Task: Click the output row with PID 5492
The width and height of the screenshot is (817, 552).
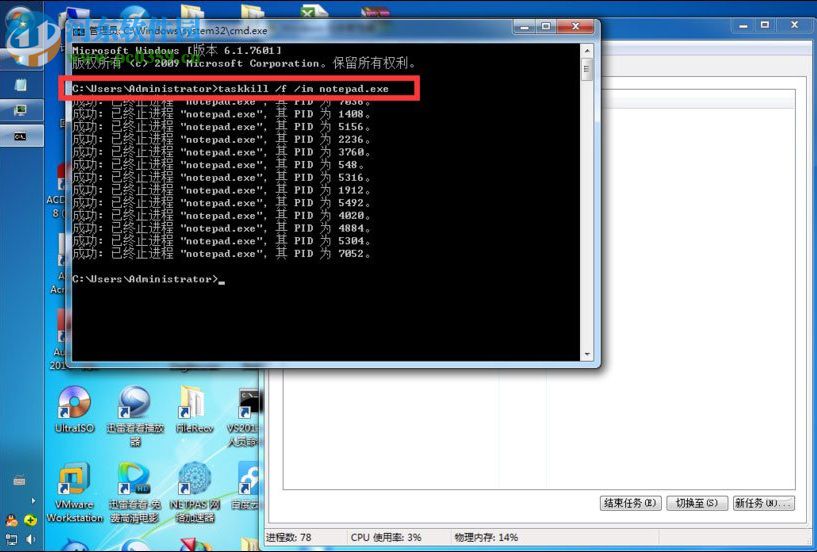Action: pyautogui.click(x=221, y=203)
